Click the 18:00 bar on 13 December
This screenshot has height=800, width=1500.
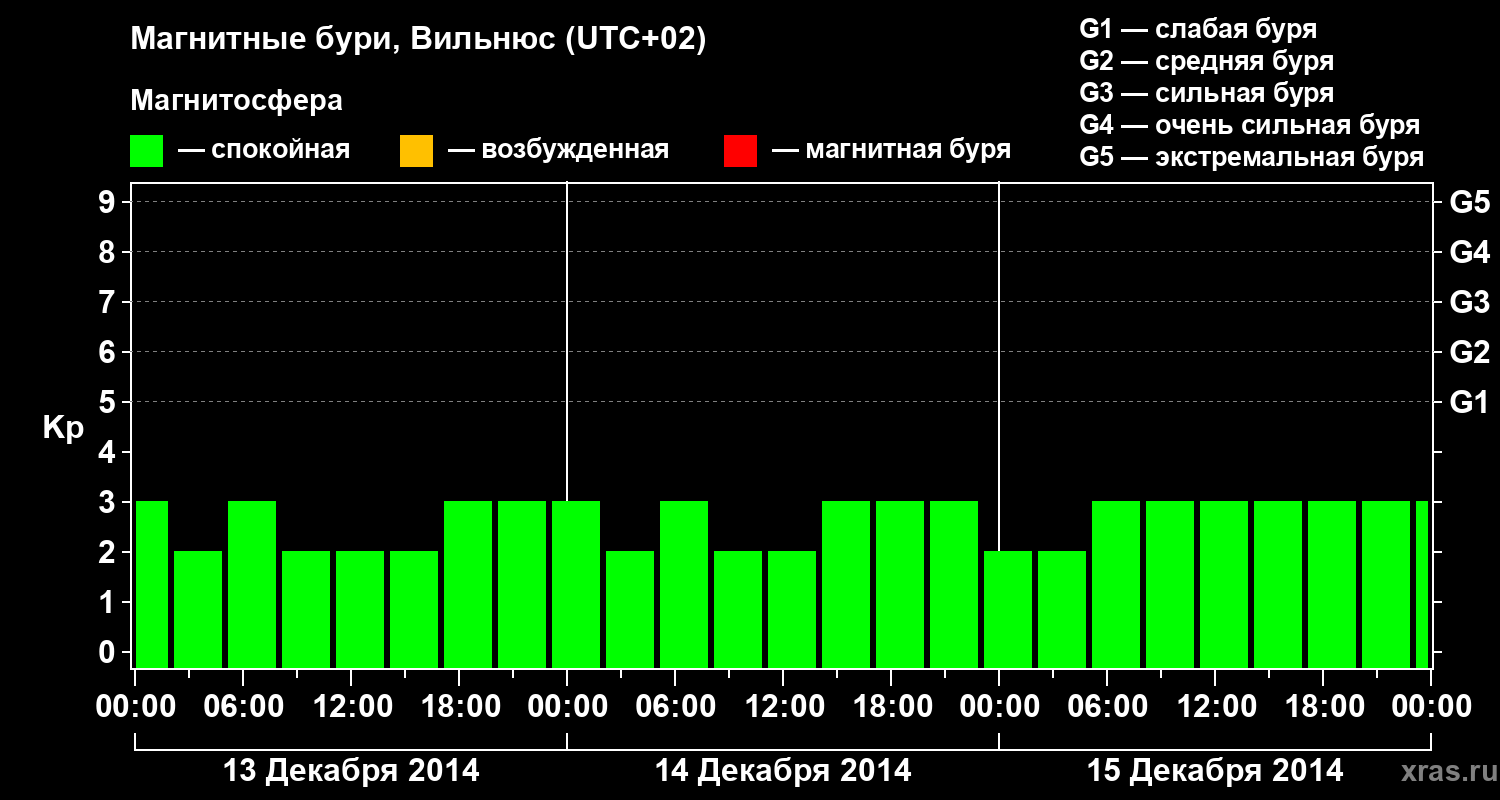click(x=468, y=584)
